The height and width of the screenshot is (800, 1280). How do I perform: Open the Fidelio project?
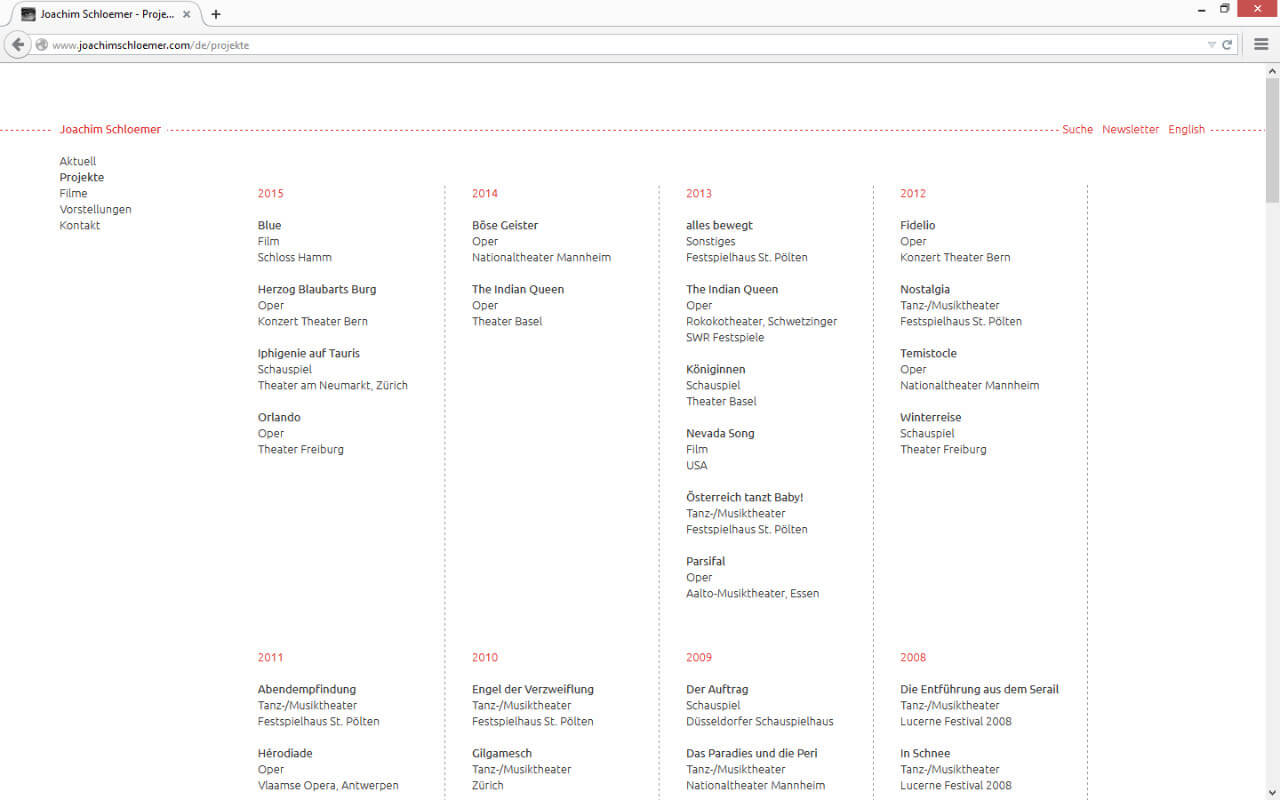(918, 225)
